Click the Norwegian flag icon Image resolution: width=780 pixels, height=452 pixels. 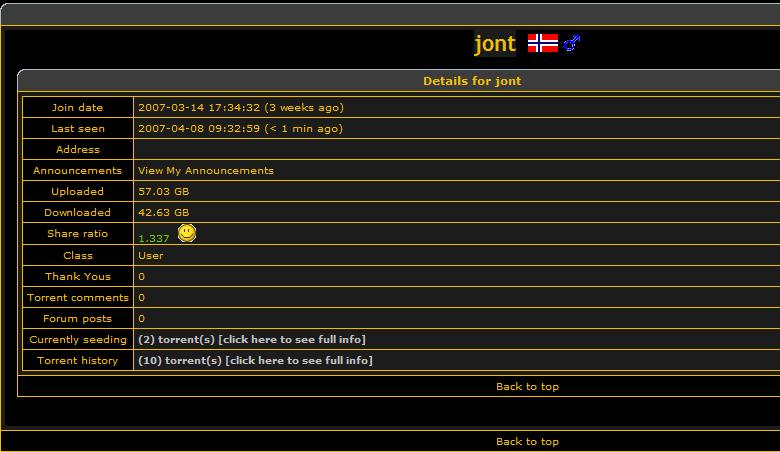(x=543, y=43)
